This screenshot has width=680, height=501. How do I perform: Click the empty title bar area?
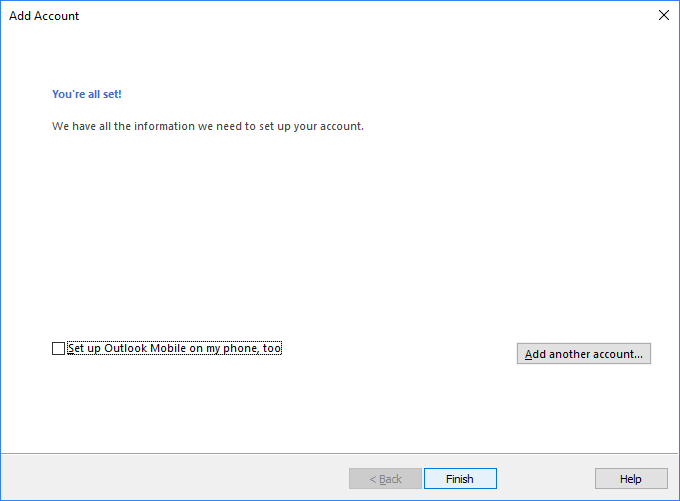[350, 16]
